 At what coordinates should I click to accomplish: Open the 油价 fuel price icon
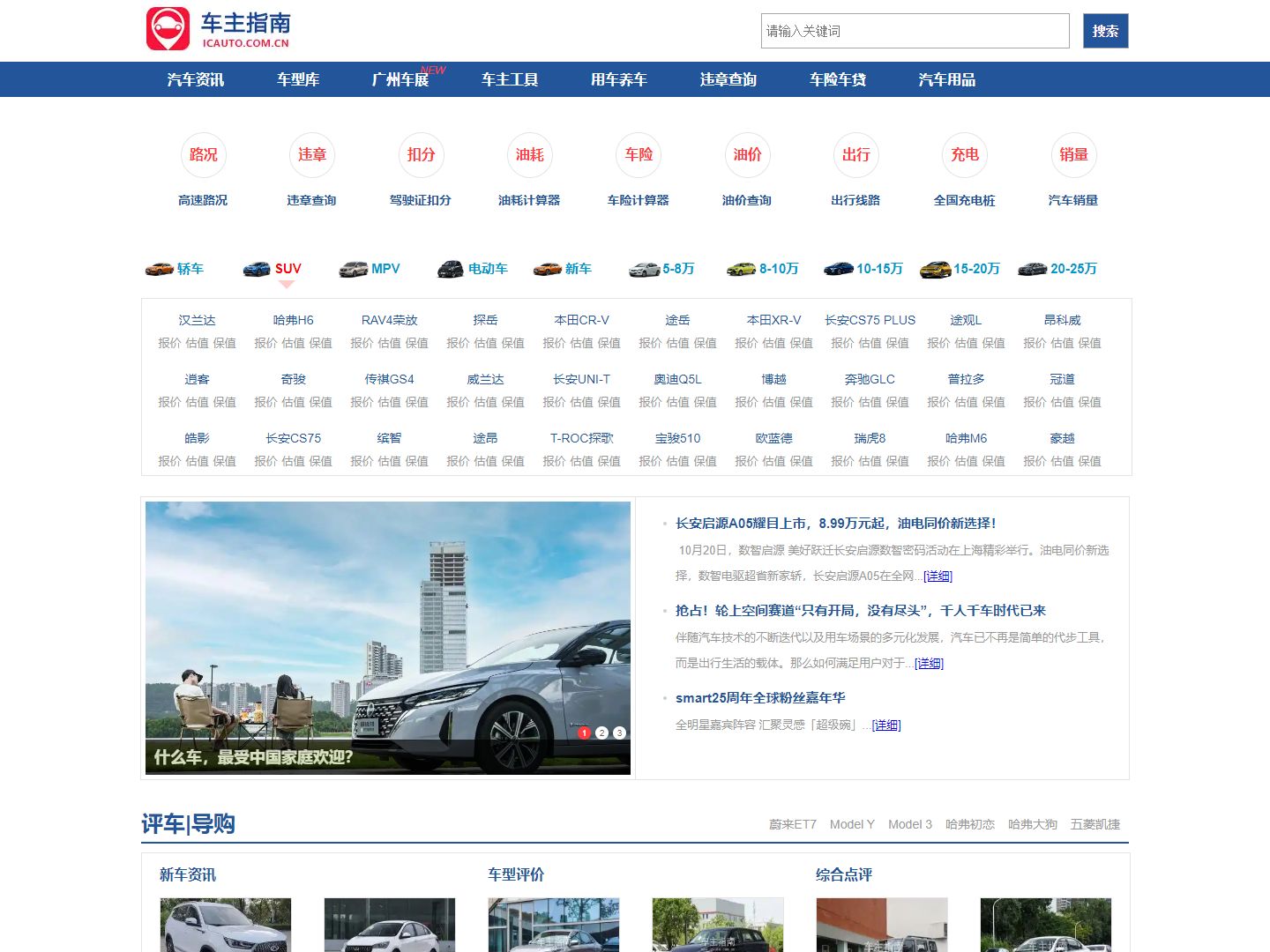(x=747, y=155)
